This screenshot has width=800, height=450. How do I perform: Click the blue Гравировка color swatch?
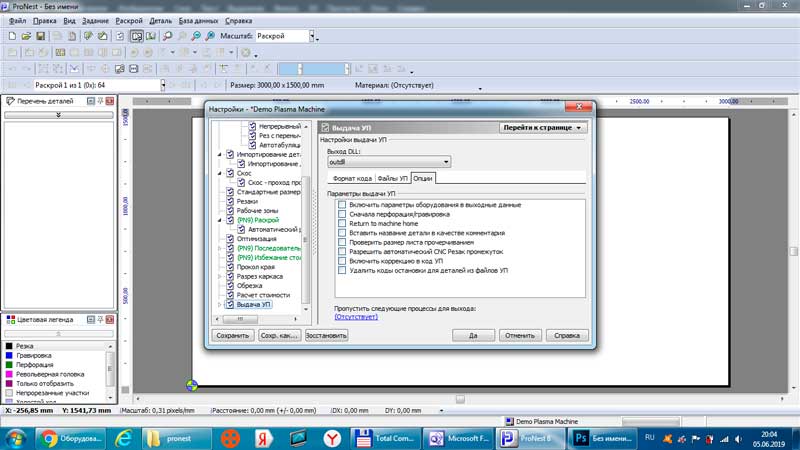coord(9,355)
